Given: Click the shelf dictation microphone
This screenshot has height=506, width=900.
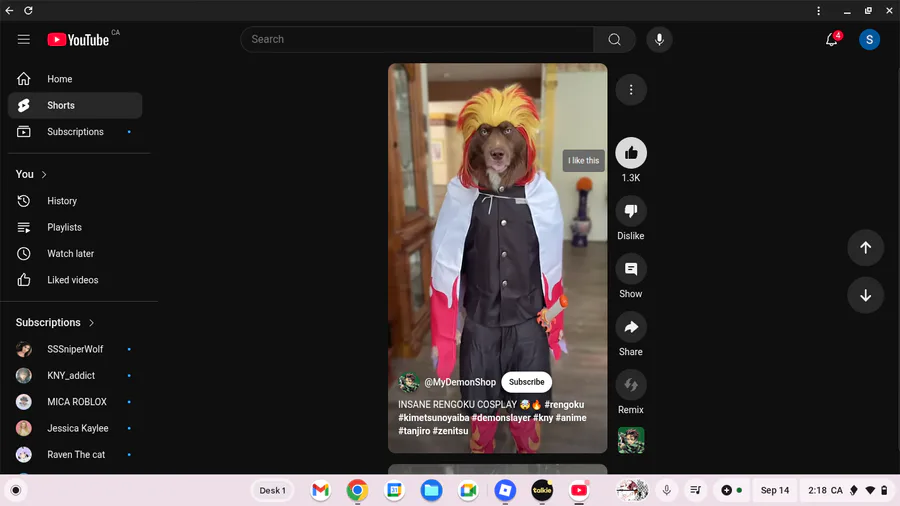Looking at the screenshot, I should 666,491.
